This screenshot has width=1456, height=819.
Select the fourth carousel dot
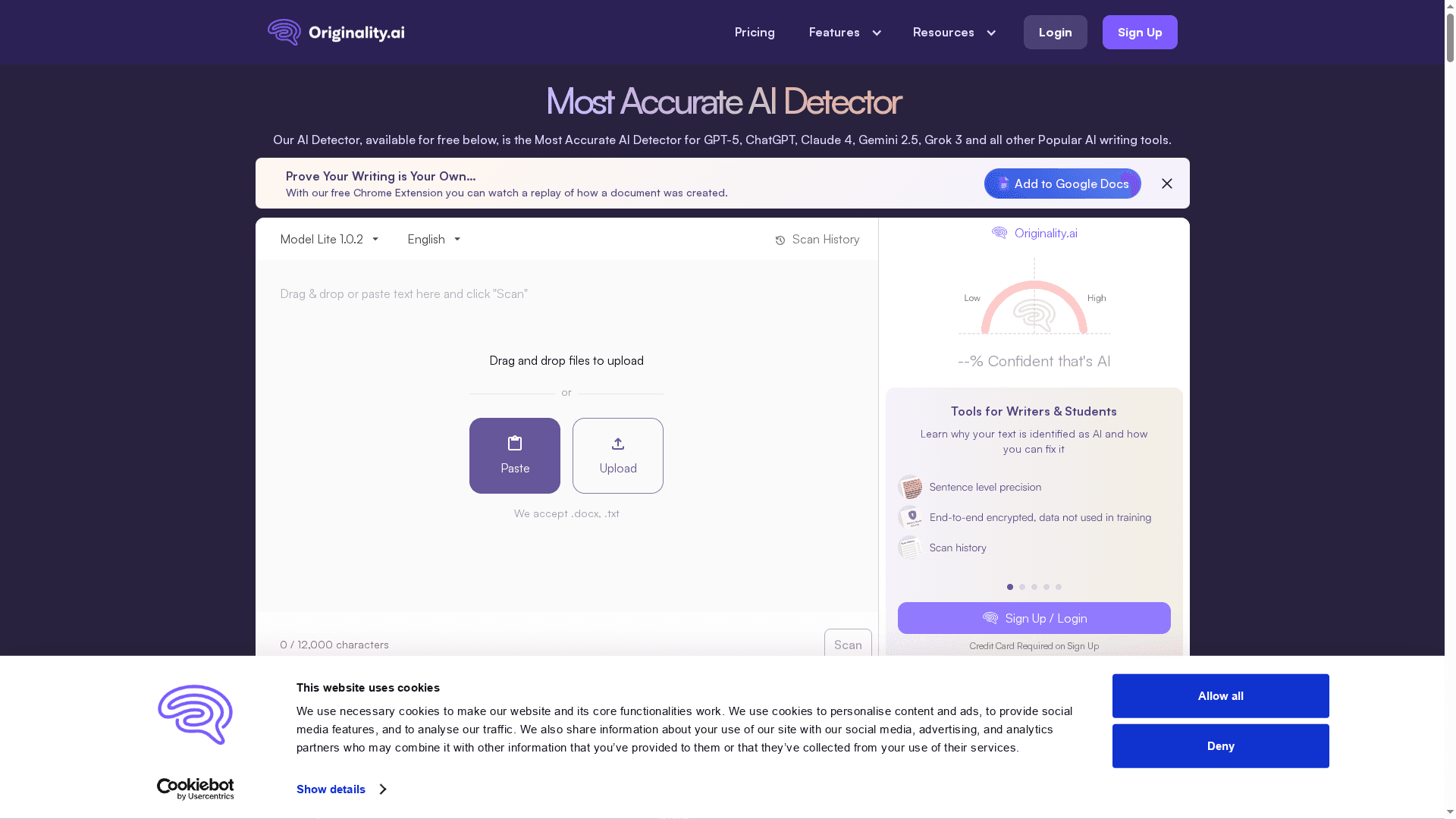coord(1046,587)
